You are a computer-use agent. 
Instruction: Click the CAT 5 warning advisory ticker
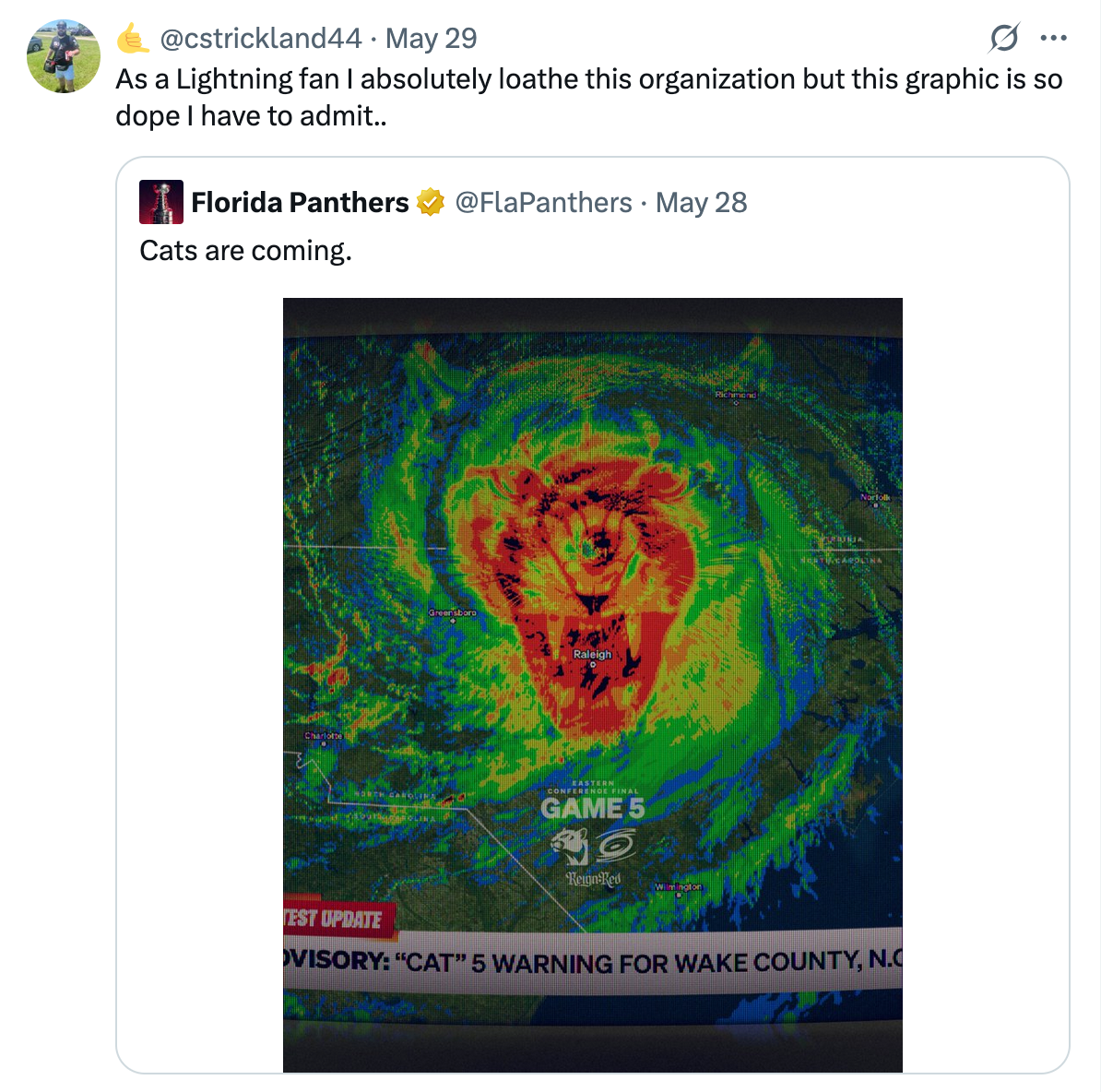[592, 964]
